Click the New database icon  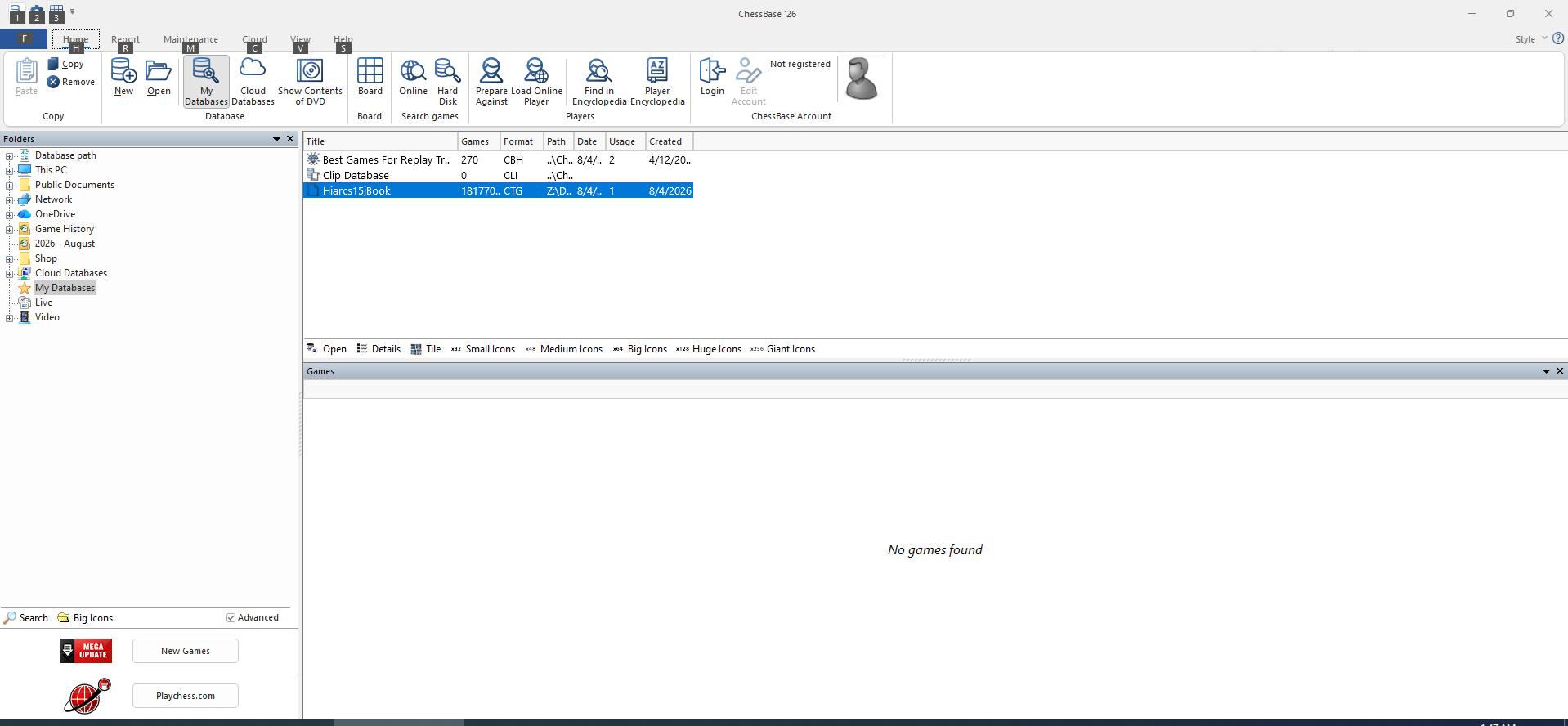click(x=123, y=78)
